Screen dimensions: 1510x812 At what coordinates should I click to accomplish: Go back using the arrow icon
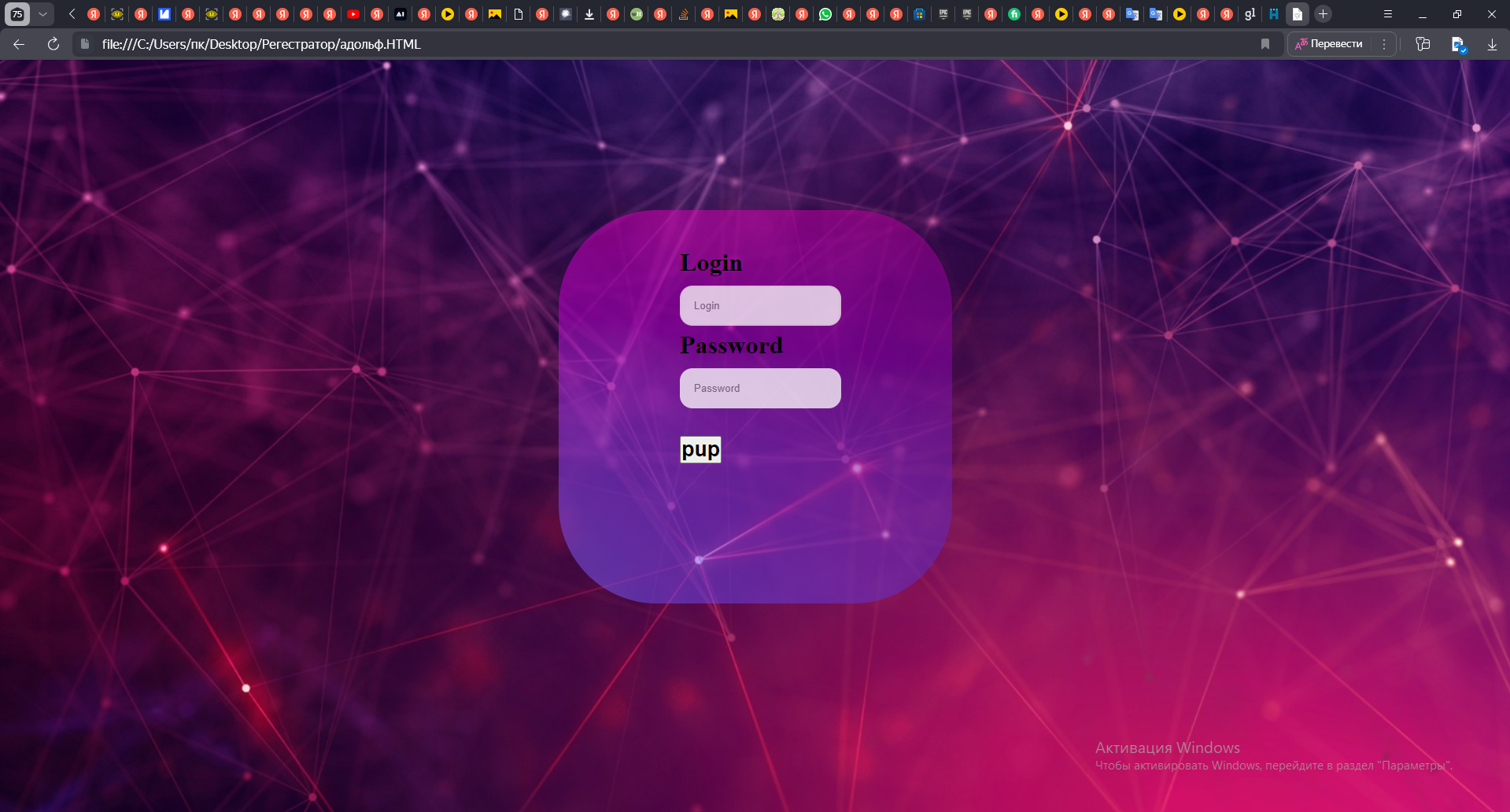tap(19, 44)
